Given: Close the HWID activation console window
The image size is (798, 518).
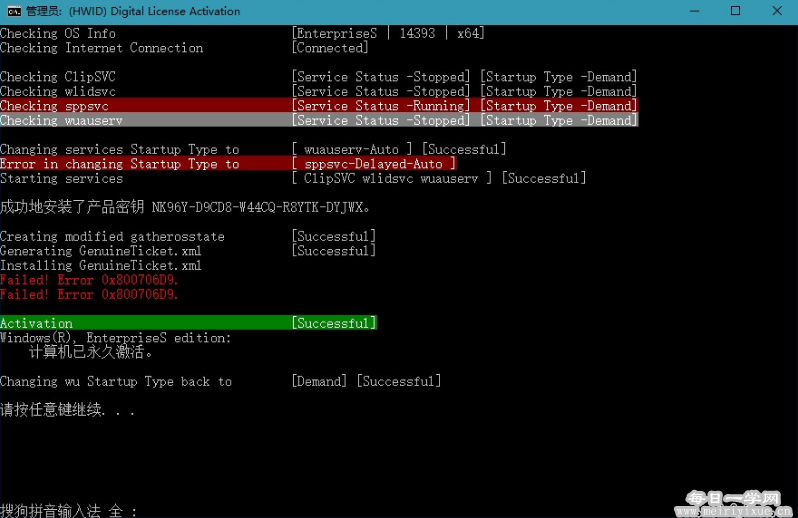Looking at the screenshot, I should (777, 11).
